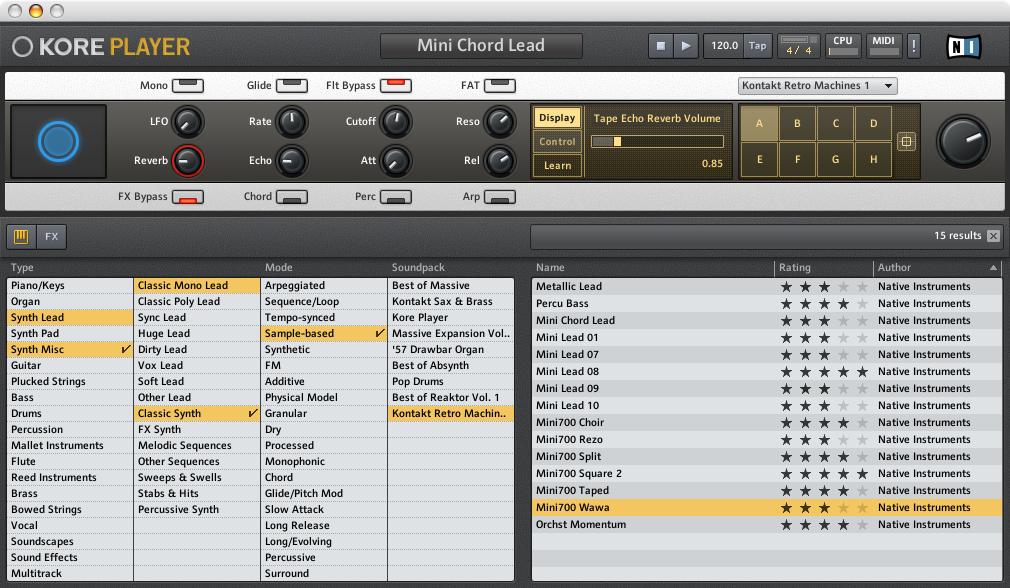The image size is (1010, 588).
Task: Start playback with the Play button
Action: [x=685, y=46]
